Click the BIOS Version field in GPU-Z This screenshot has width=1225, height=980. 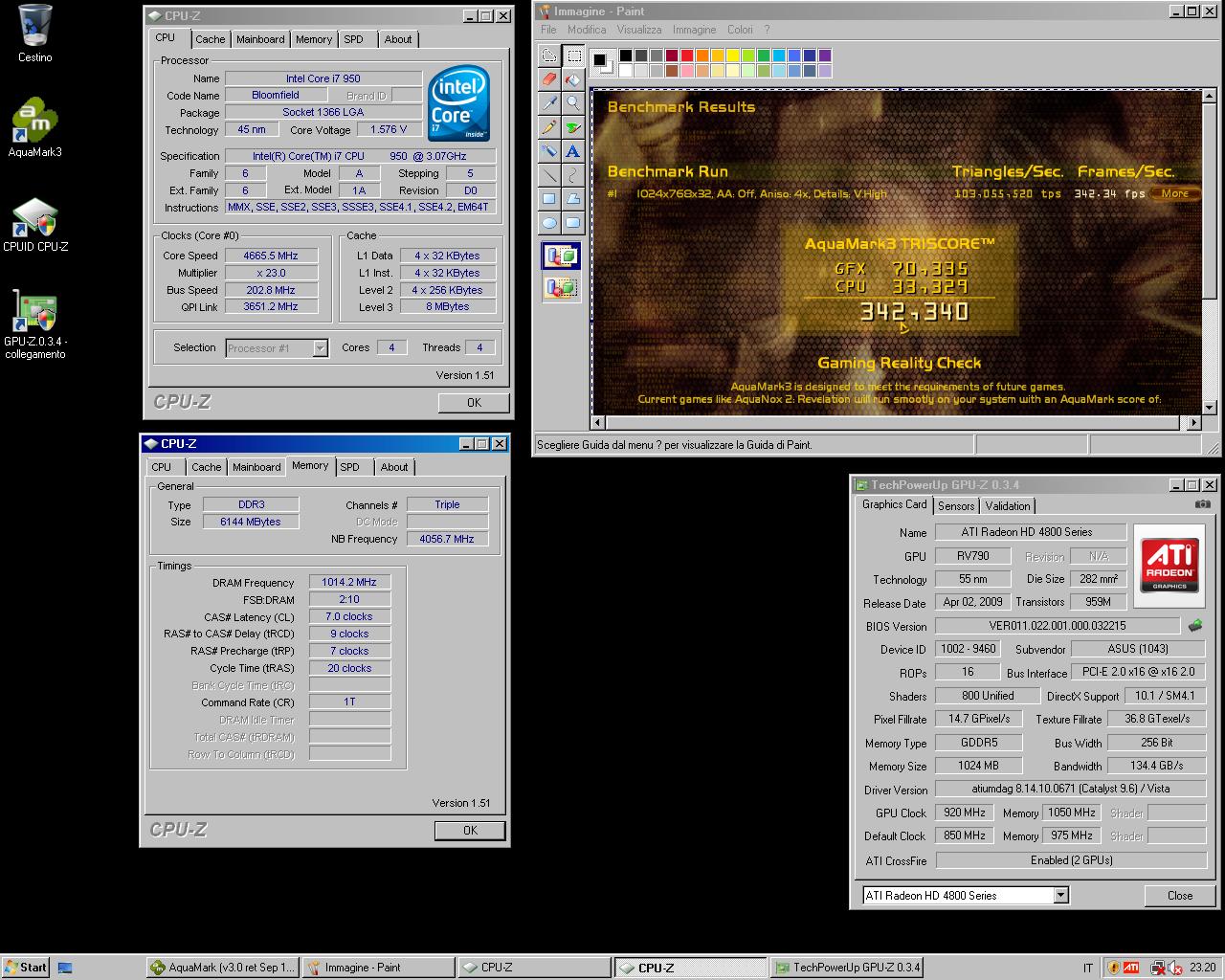(1058, 626)
